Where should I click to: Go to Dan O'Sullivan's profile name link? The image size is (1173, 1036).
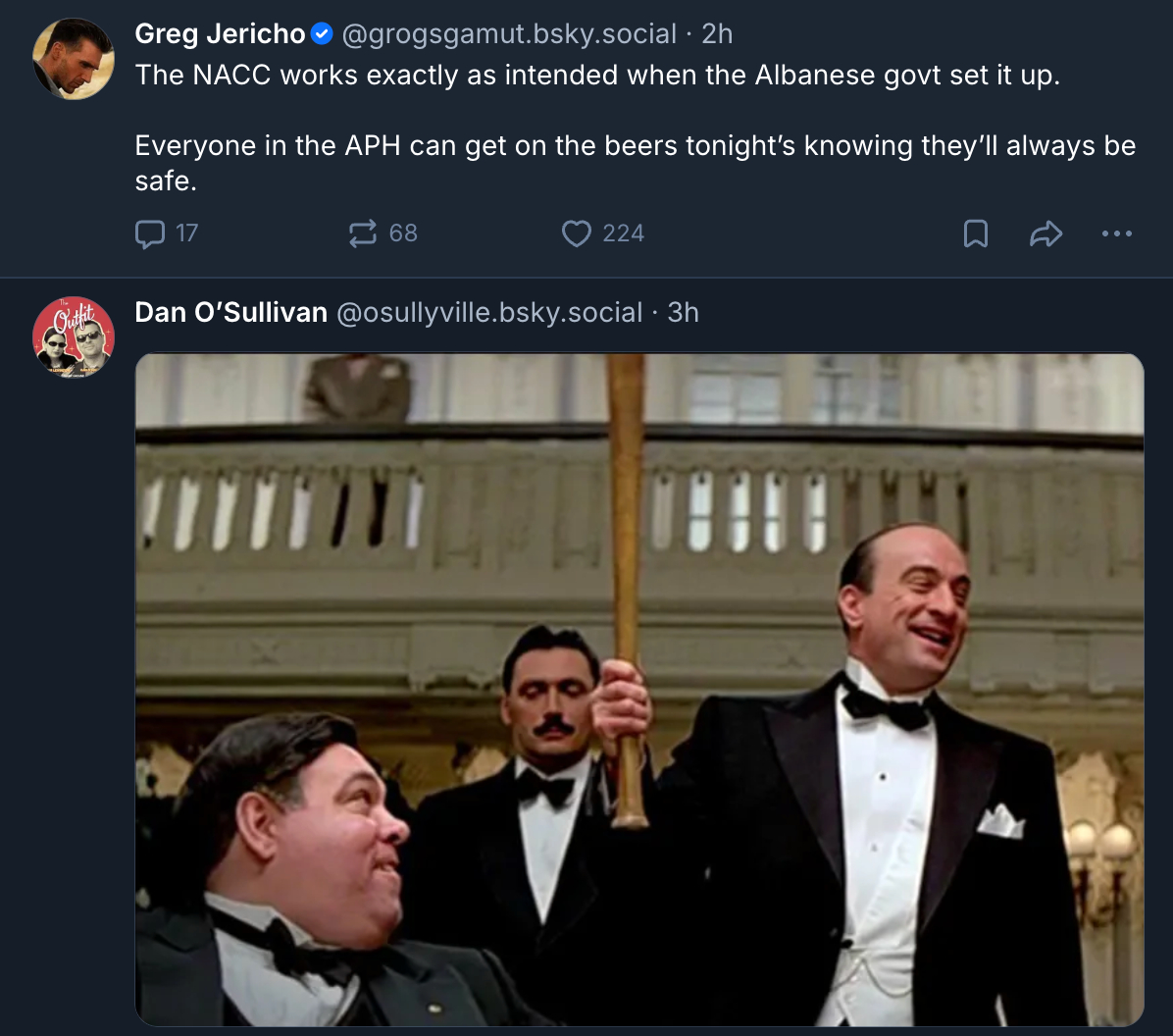coord(230,313)
